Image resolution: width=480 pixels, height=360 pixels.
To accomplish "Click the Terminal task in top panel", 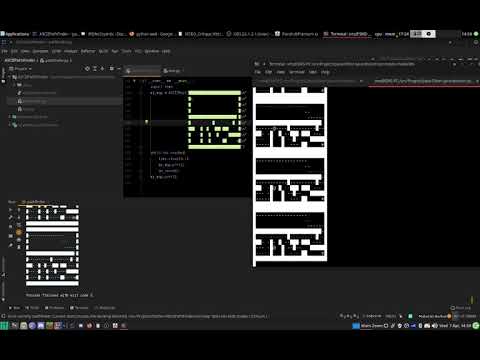I will click(347, 34).
